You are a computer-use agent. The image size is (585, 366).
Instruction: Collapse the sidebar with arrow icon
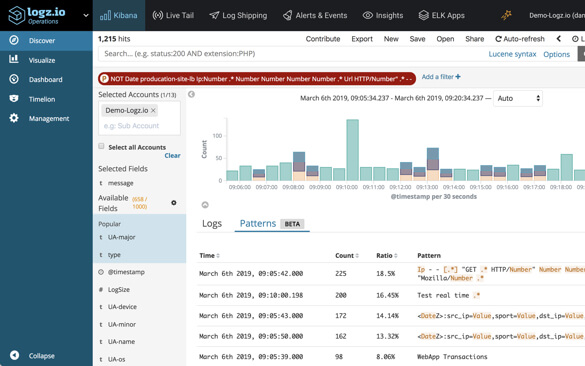pyautogui.click(x=15, y=355)
